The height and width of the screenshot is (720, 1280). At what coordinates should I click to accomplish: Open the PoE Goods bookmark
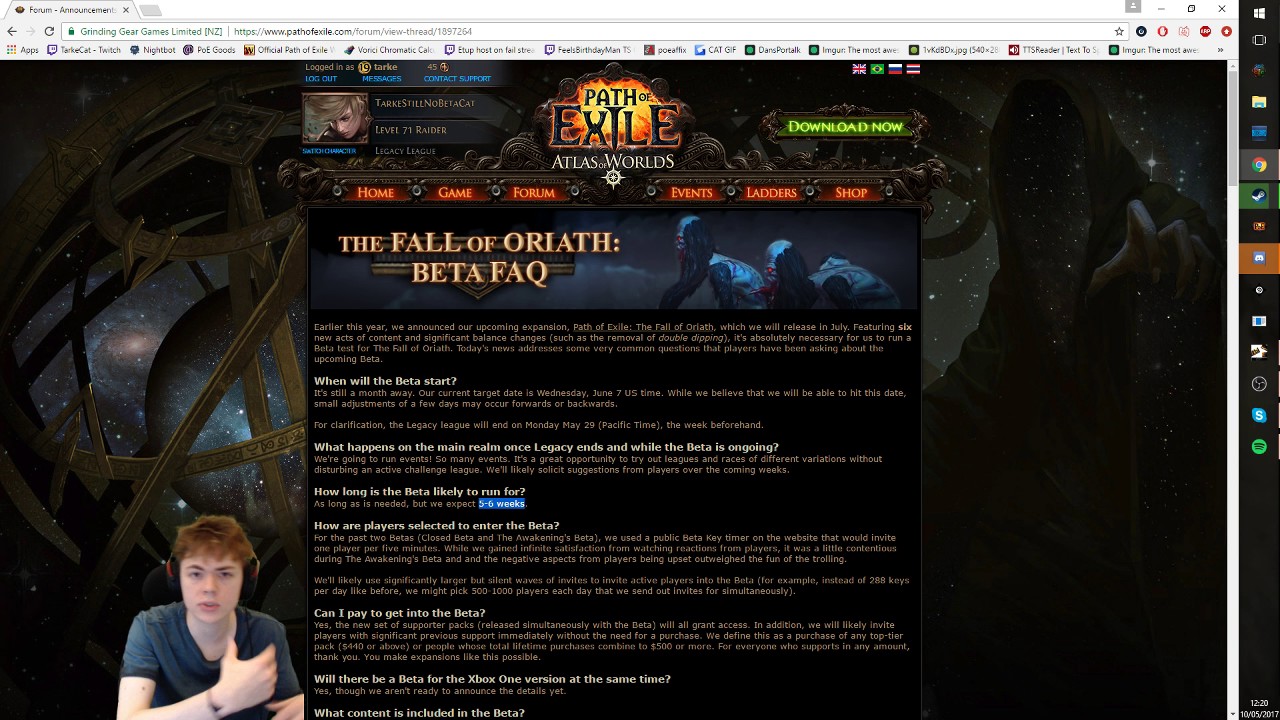point(209,50)
